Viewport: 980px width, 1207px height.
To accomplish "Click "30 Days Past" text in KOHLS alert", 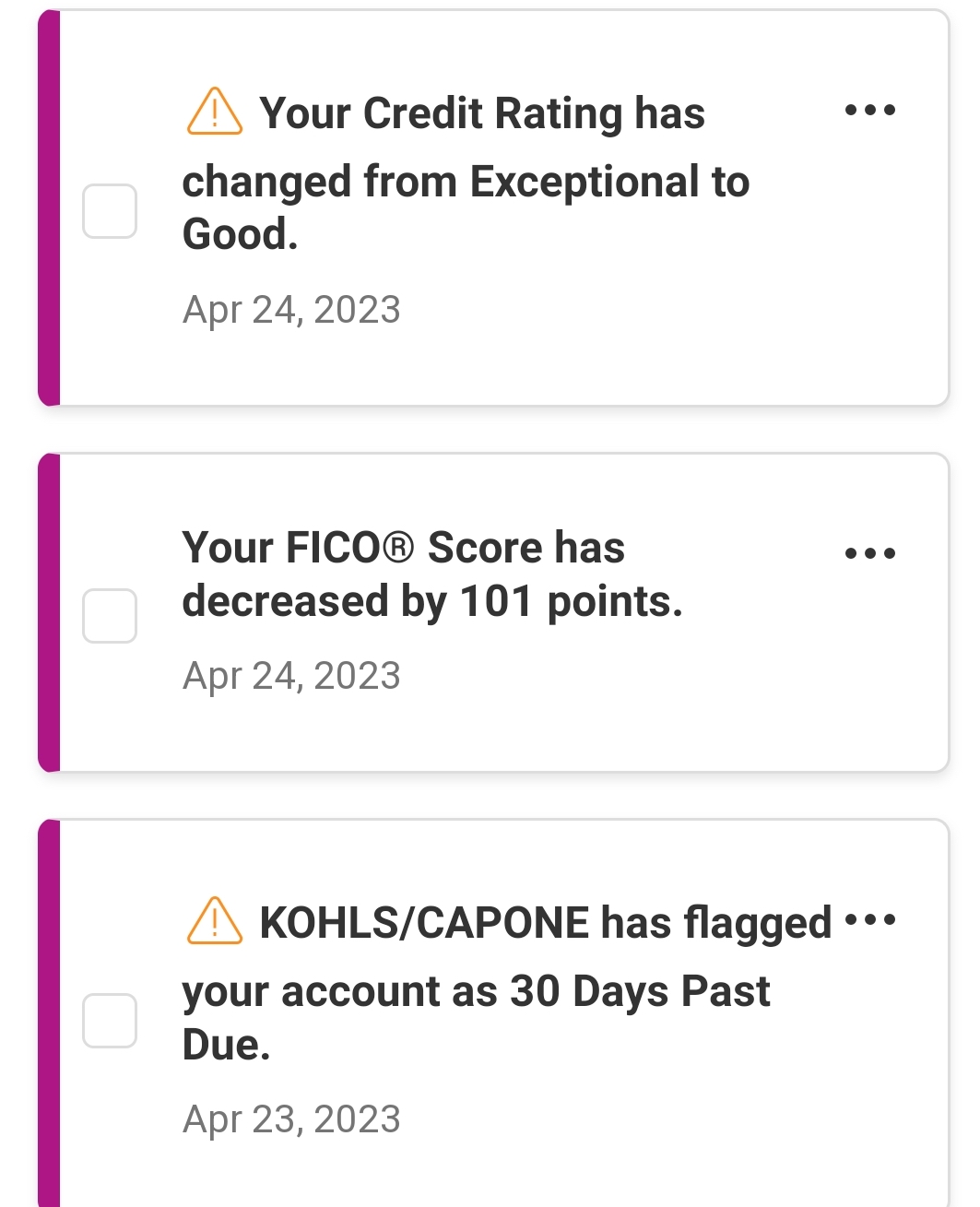I will point(640,992).
